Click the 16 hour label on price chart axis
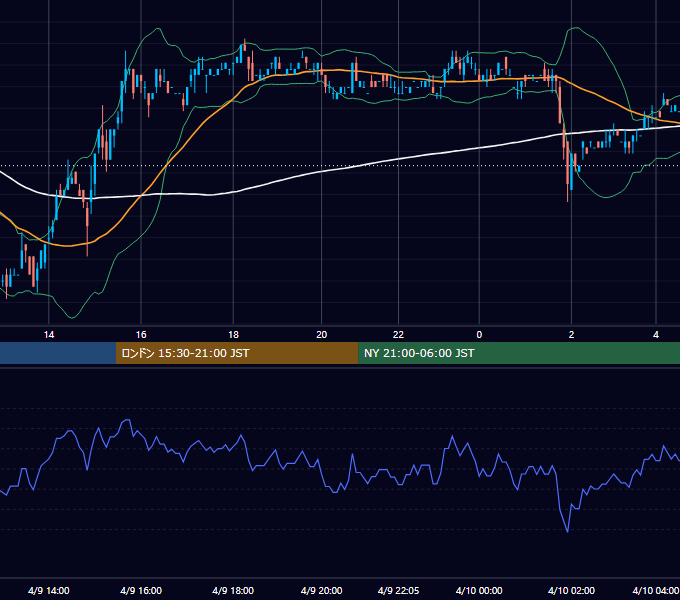Viewport: 680px width, 600px height. (x=141, y=335)
